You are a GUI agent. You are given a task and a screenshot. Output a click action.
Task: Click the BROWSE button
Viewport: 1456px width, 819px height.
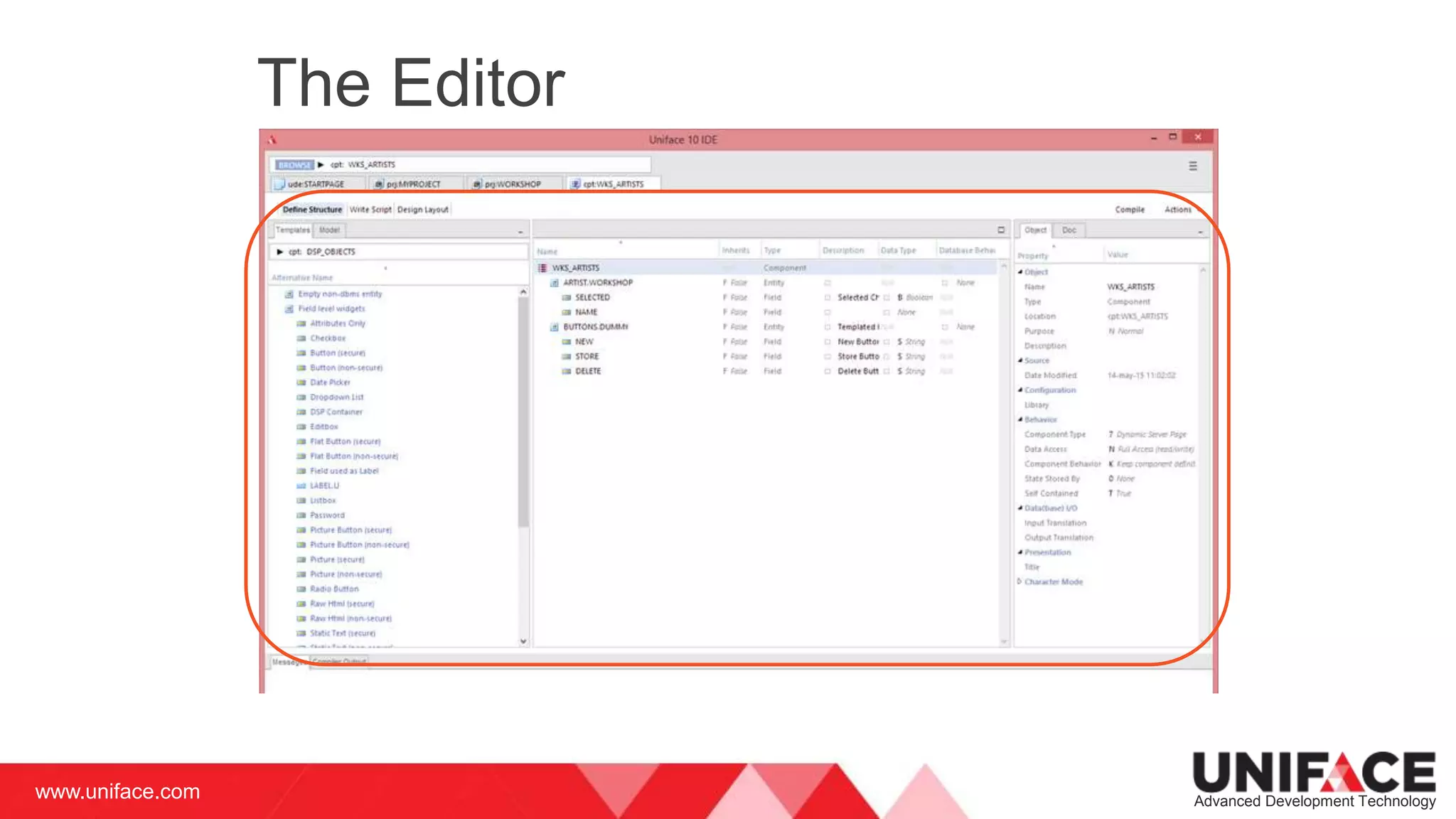(x=294, y=165)
